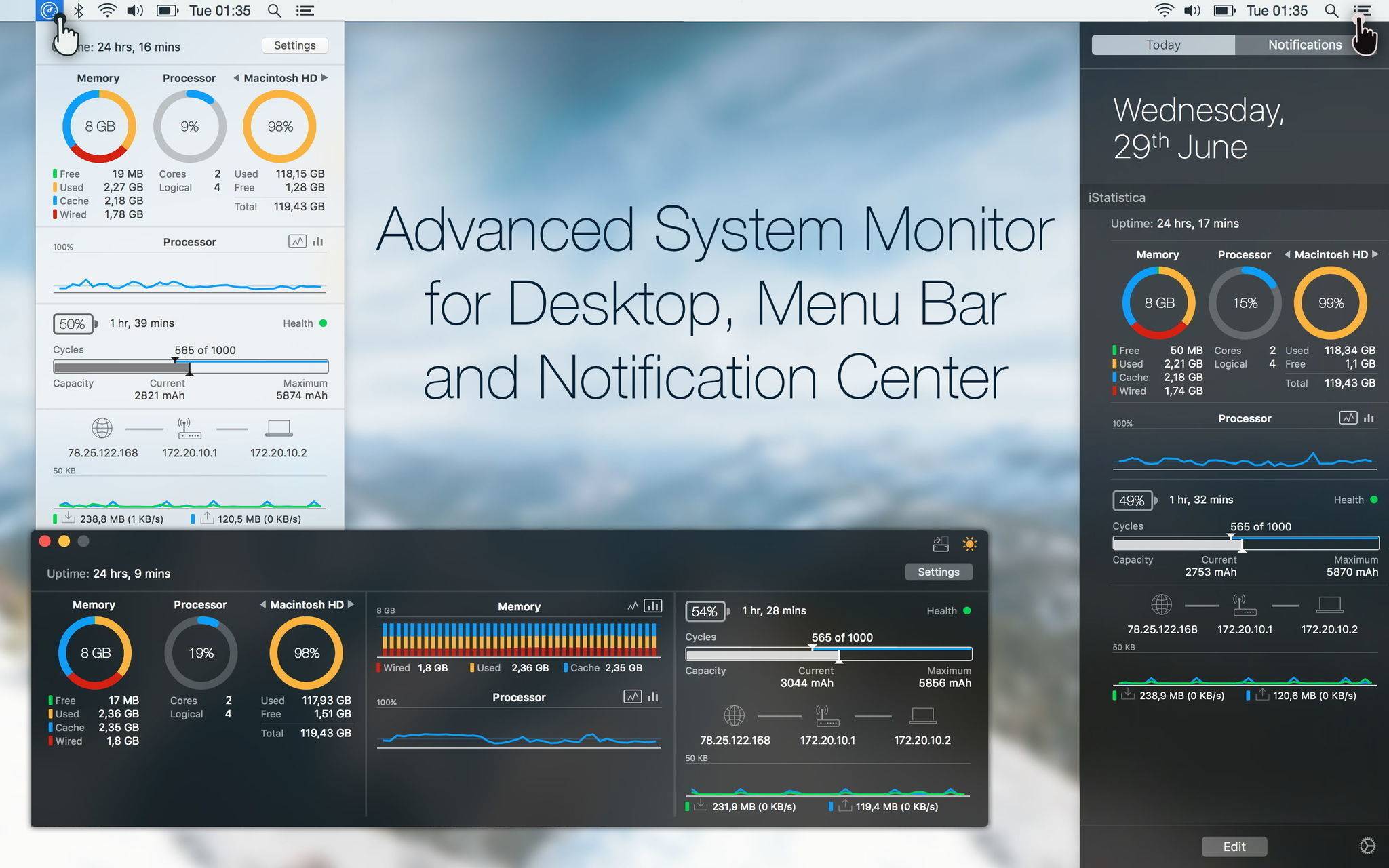Screen dimensions: 1389x868
Task: Click battery cycles bar in Notification Center widget
Action: point(1246,543)
